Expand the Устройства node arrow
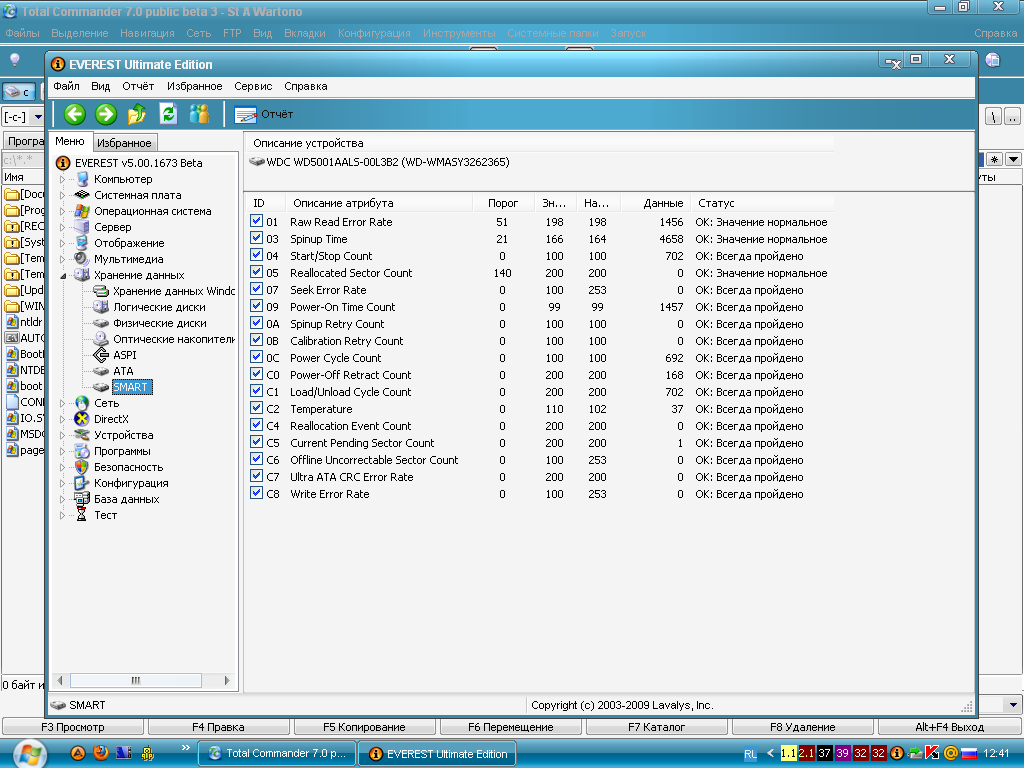 click(63, 435)
